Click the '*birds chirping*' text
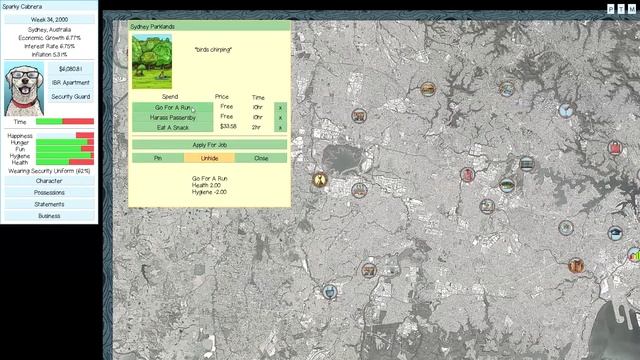The height and width of the screenshot is (360, 640). 213,49
